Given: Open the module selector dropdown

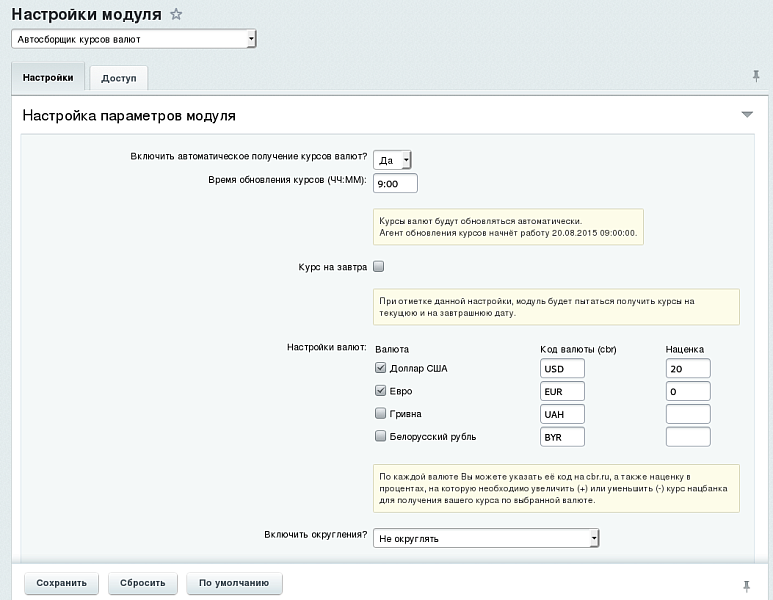Looking at the screenshot, I should pyautogui.click(x=134, y=39).
